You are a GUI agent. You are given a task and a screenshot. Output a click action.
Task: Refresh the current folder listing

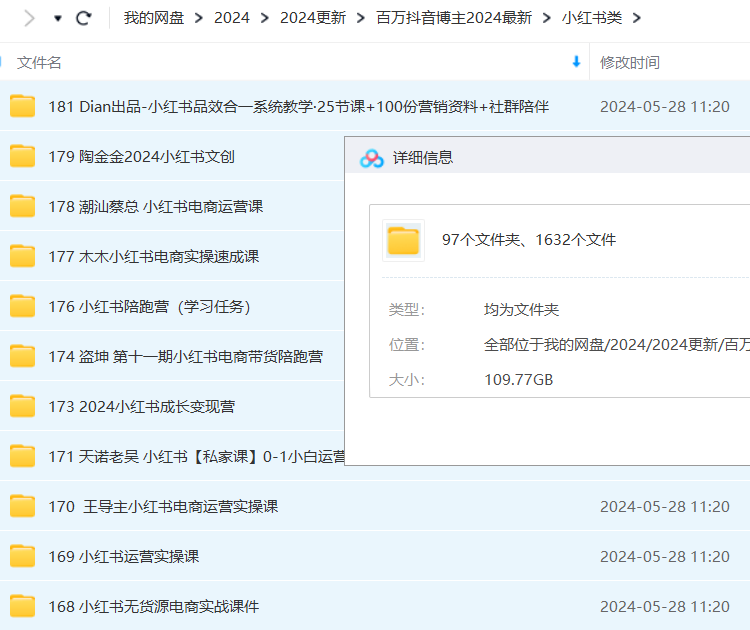point(84,18)
